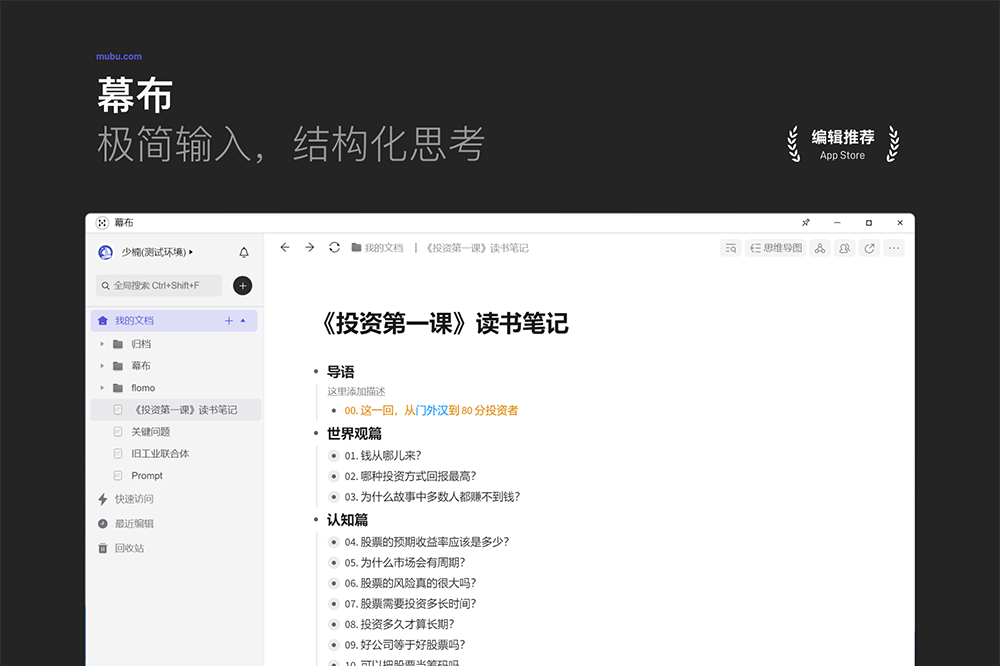
Task: Expand the 归档 folder
Action: pos(100,341)
